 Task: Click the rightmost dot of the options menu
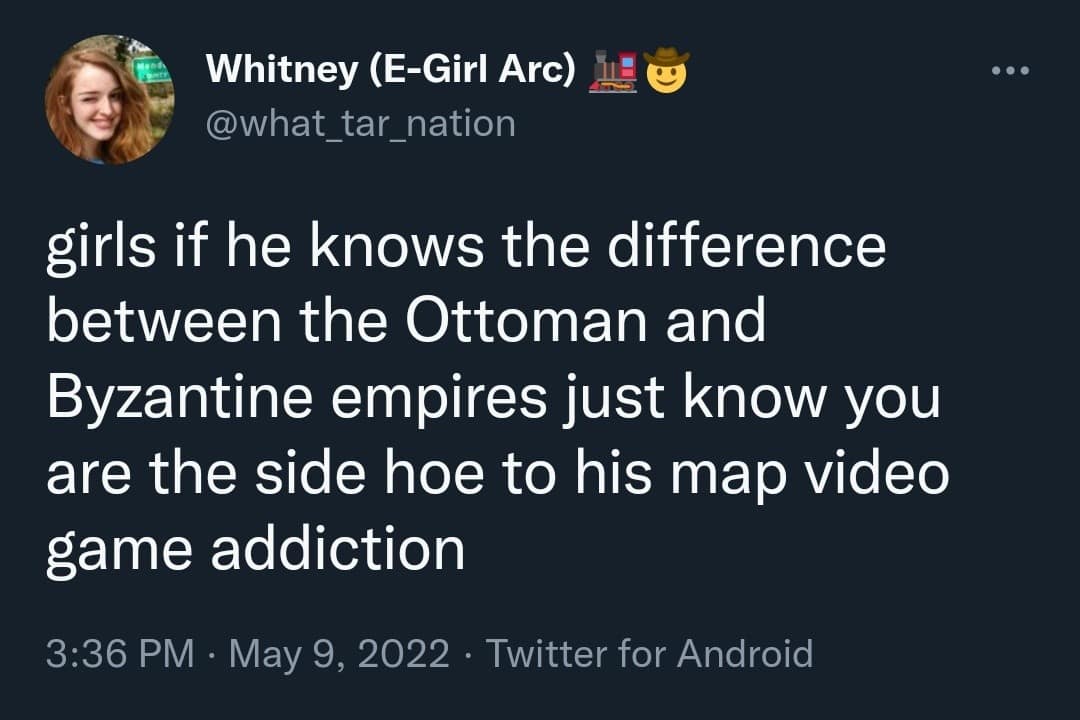click(x=1023, y=68)
